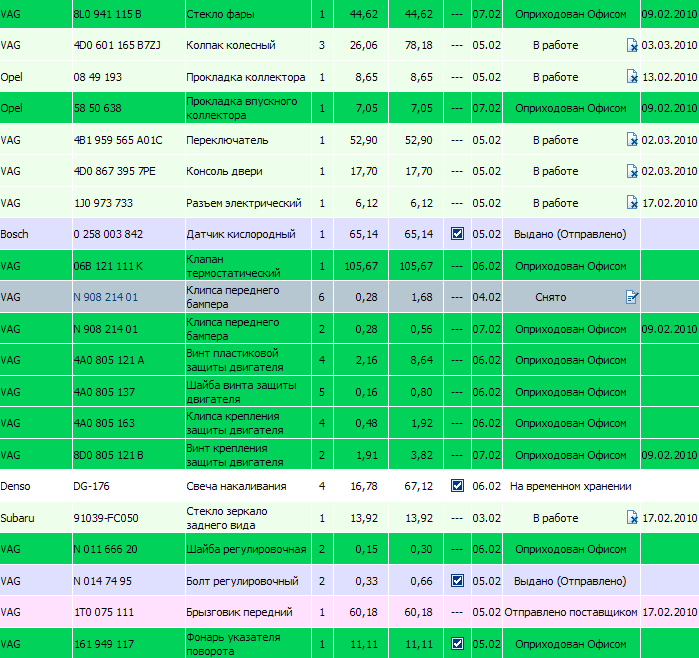Select part number 4D0 867 395 7PE
699x658 pixels.
tap(115, 171)
